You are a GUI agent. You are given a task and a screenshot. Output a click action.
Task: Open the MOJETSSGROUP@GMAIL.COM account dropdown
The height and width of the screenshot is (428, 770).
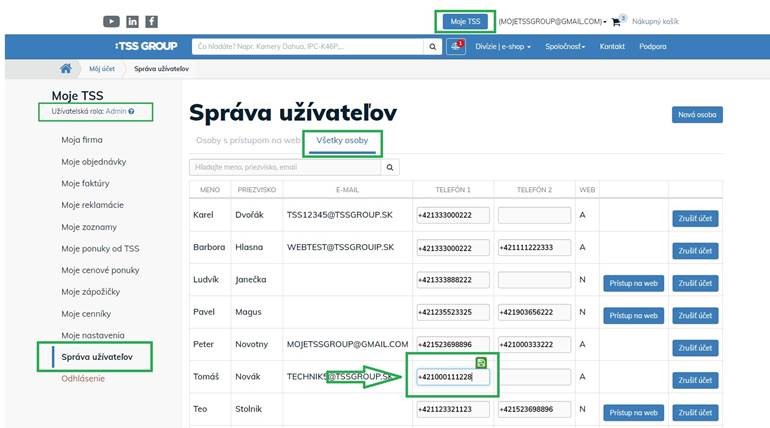[x=552, y=21]
